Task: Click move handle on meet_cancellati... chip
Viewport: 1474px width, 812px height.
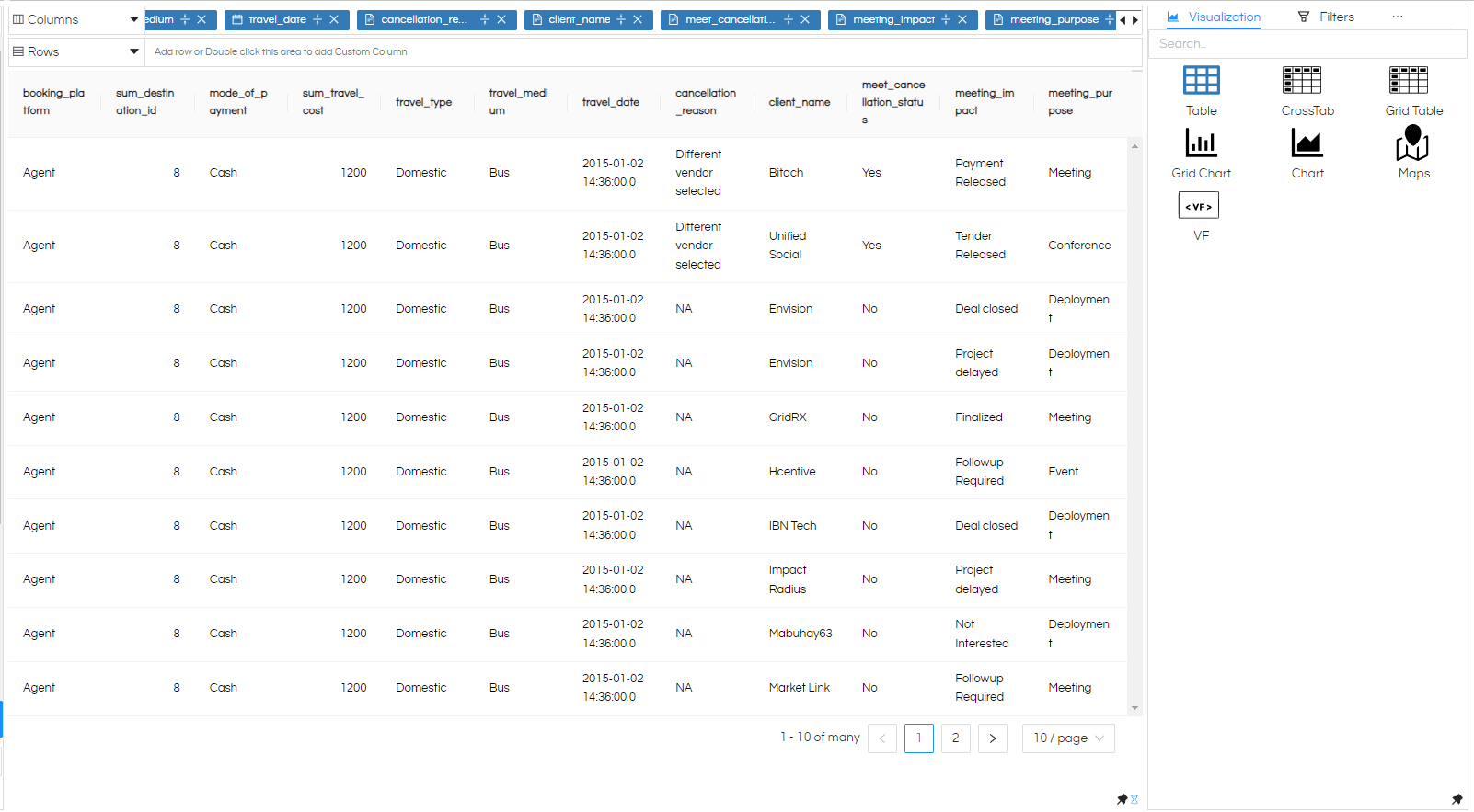Action: click(789, 19)
